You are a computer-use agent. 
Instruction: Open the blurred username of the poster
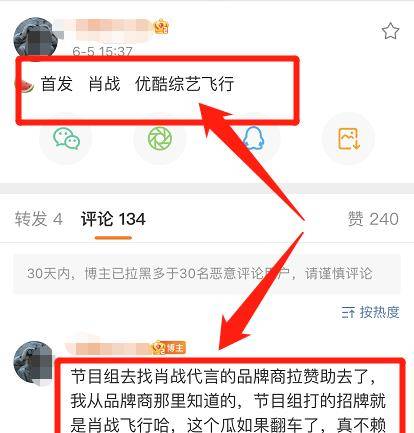click(x=103, y=28)
